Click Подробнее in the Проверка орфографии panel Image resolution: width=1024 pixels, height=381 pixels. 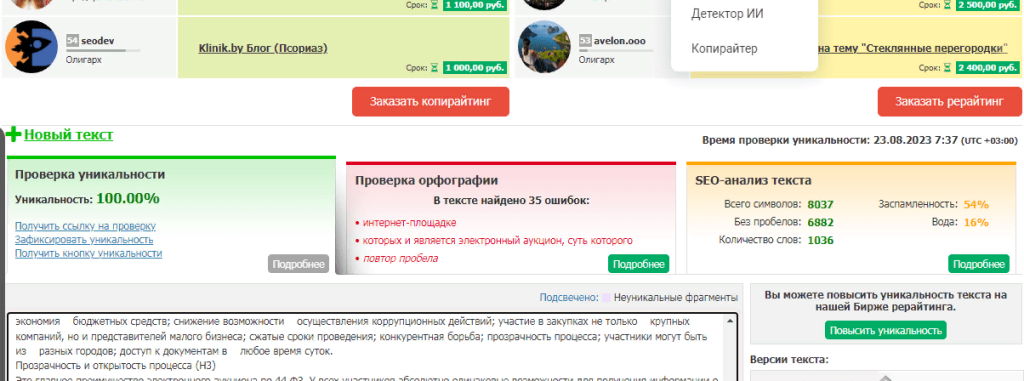coord(639,264)
